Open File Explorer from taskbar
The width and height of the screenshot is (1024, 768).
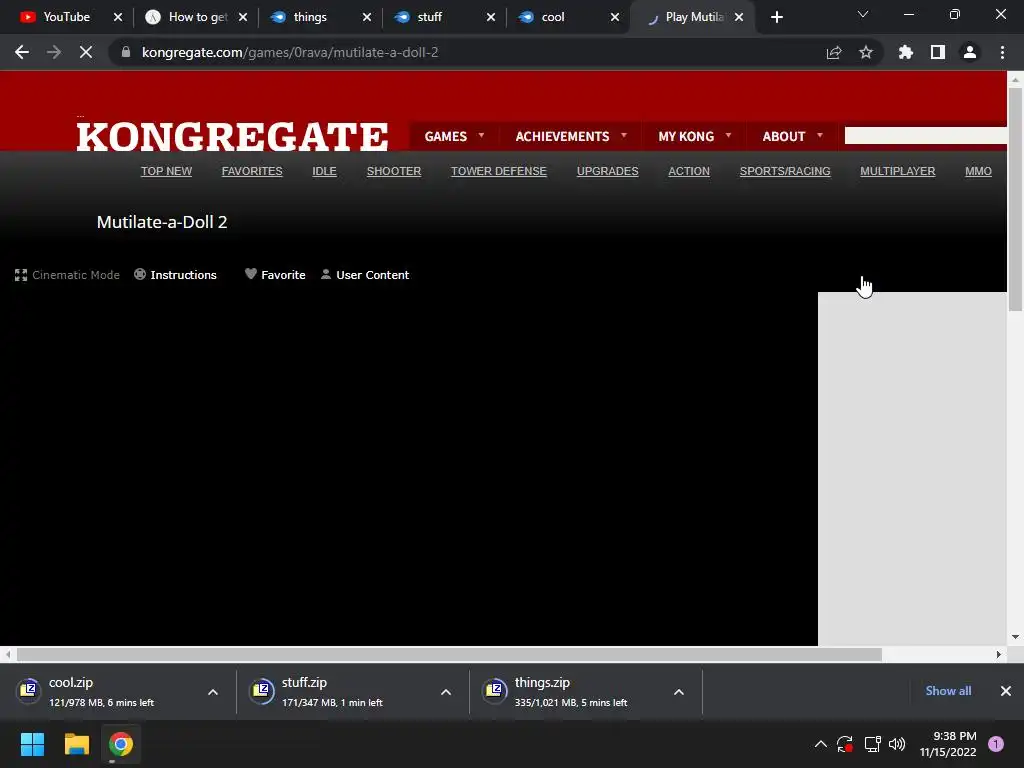(x=76, y=744)
